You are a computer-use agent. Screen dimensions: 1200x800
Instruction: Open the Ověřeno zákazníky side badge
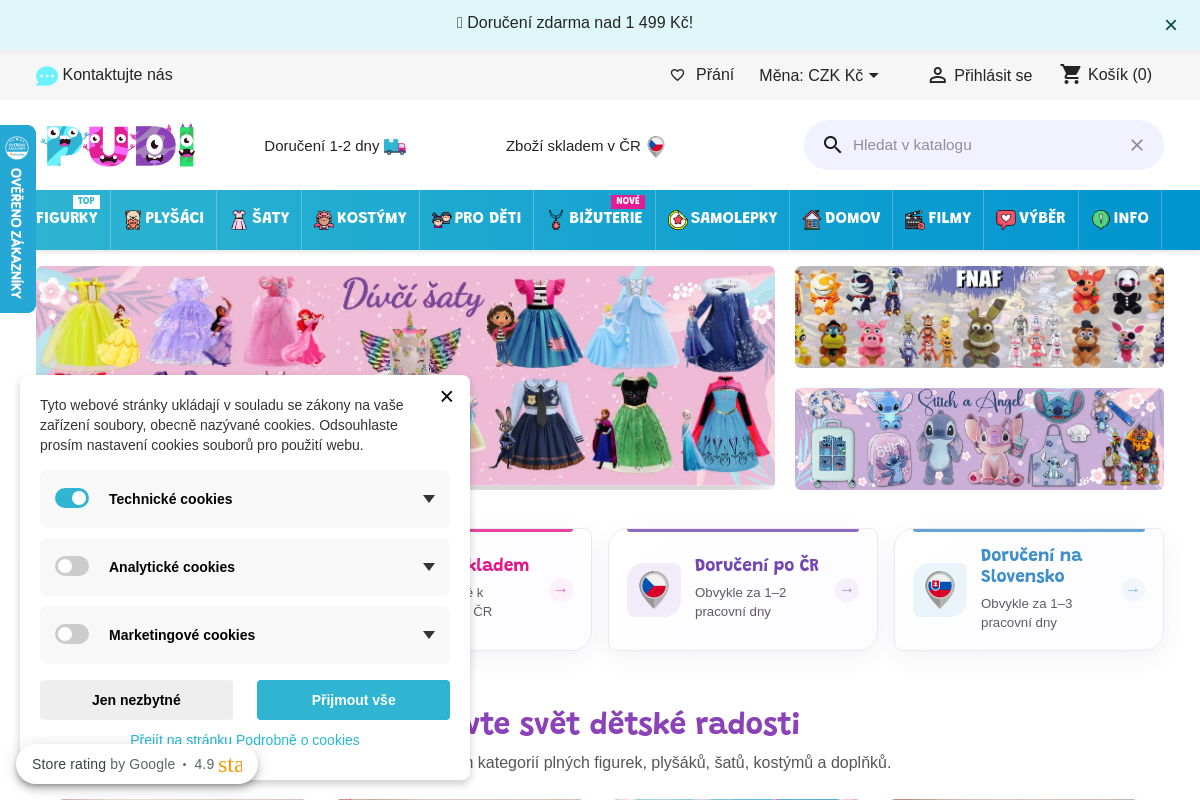click(17, 219)
